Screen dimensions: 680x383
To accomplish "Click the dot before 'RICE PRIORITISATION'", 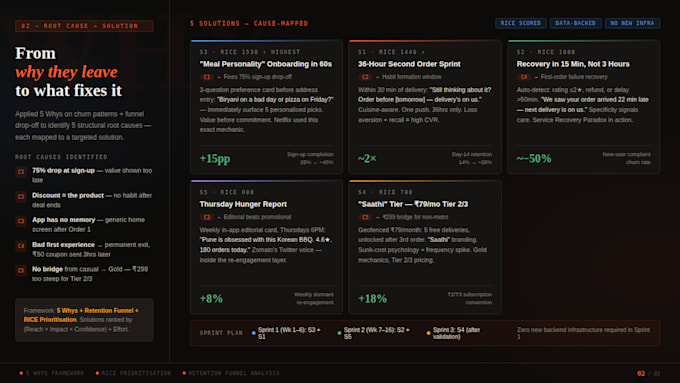I will pos(97,373).
